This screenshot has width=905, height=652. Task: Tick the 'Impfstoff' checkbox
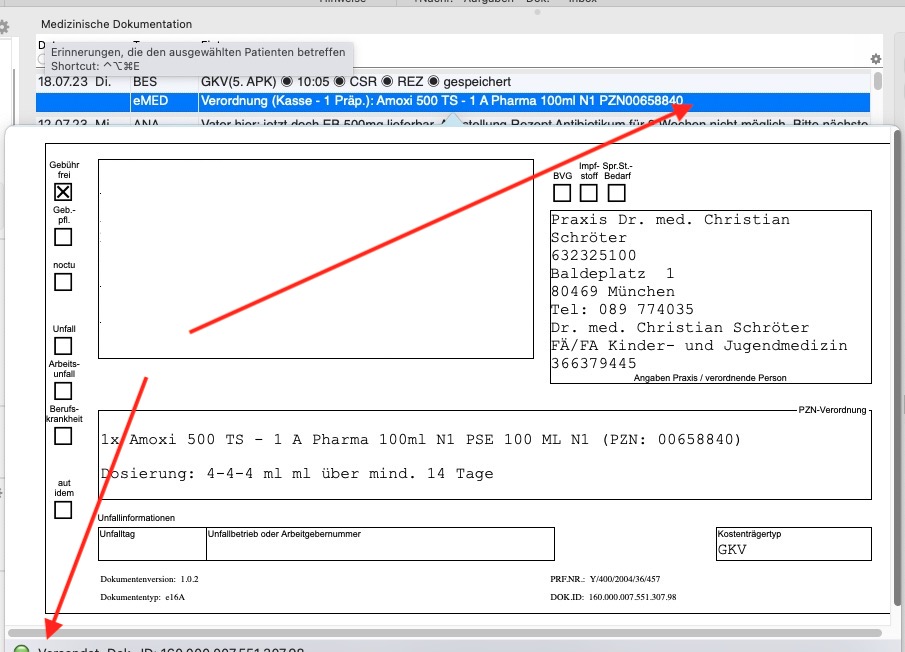coord(589,193)
